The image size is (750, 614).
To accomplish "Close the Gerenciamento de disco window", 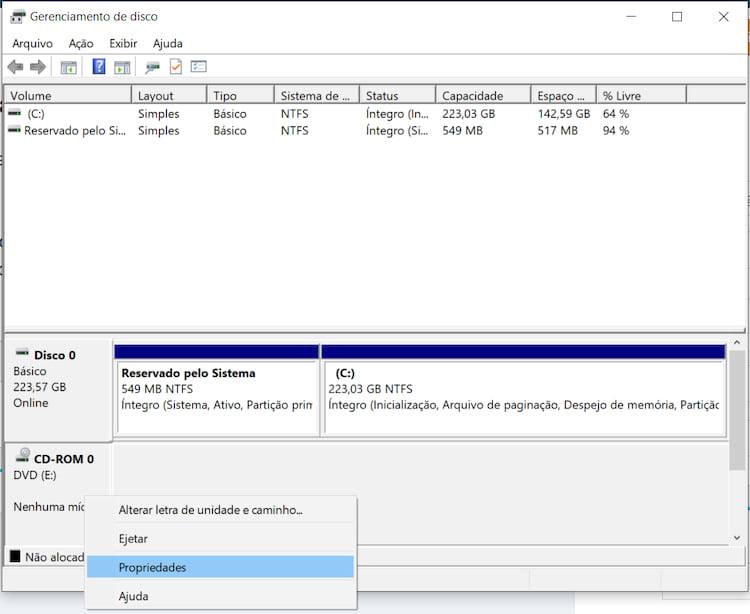I will [x=723, y=17].
